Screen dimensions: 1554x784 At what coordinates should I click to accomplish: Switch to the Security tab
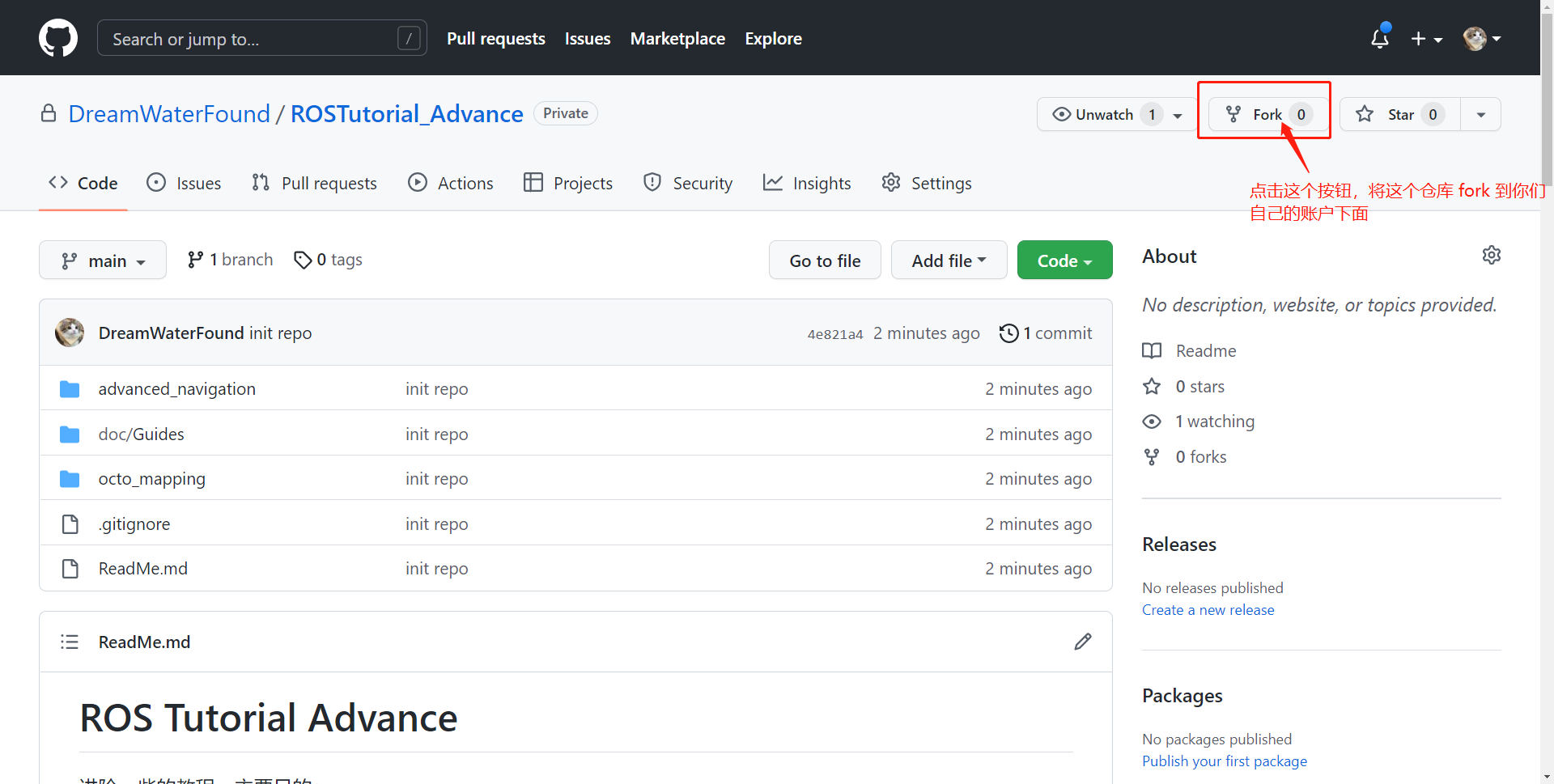pyautogui.click(x=688, y=183)
